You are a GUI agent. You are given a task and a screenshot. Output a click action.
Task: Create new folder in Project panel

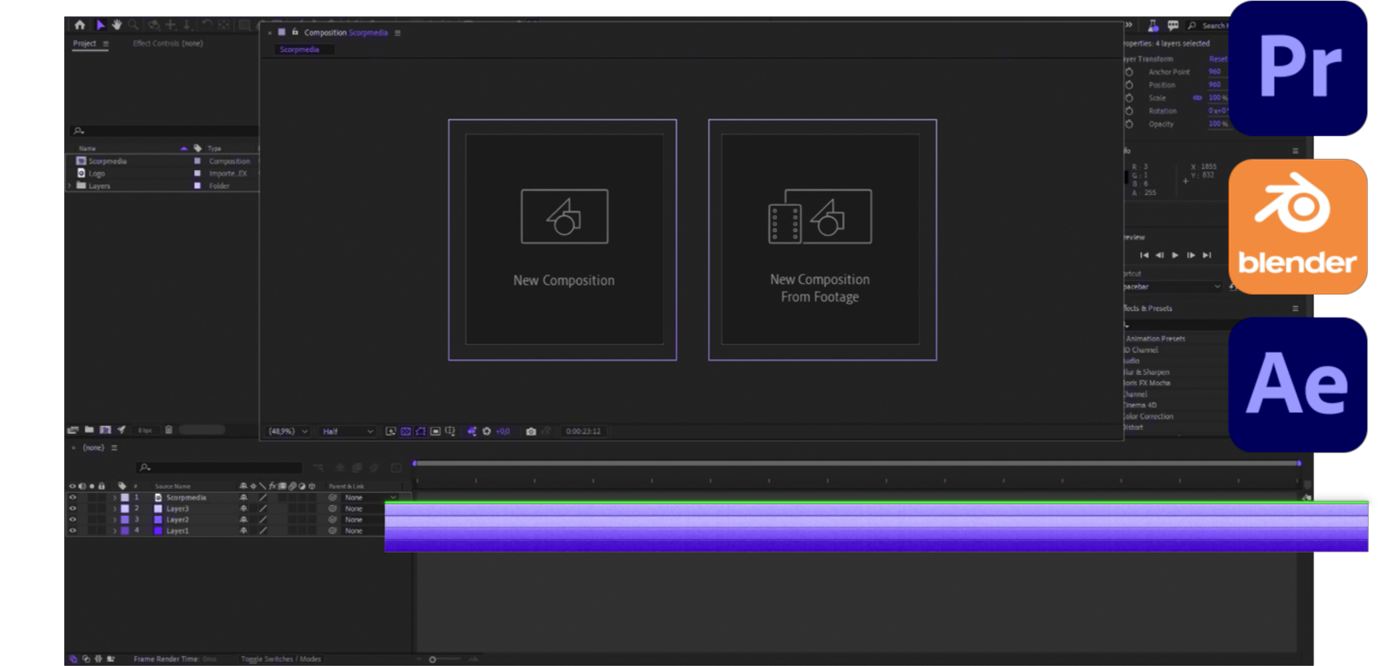pos(89,430)
